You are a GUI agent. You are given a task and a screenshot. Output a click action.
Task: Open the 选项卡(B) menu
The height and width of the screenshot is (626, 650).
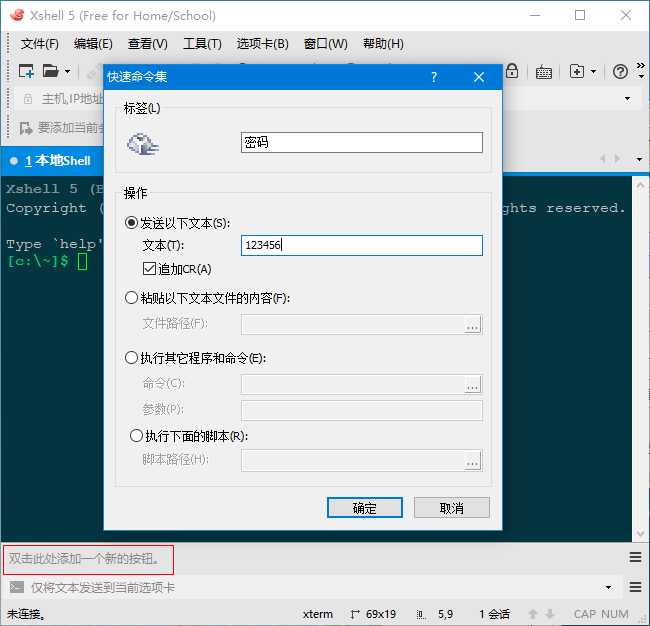pos(262,44)
